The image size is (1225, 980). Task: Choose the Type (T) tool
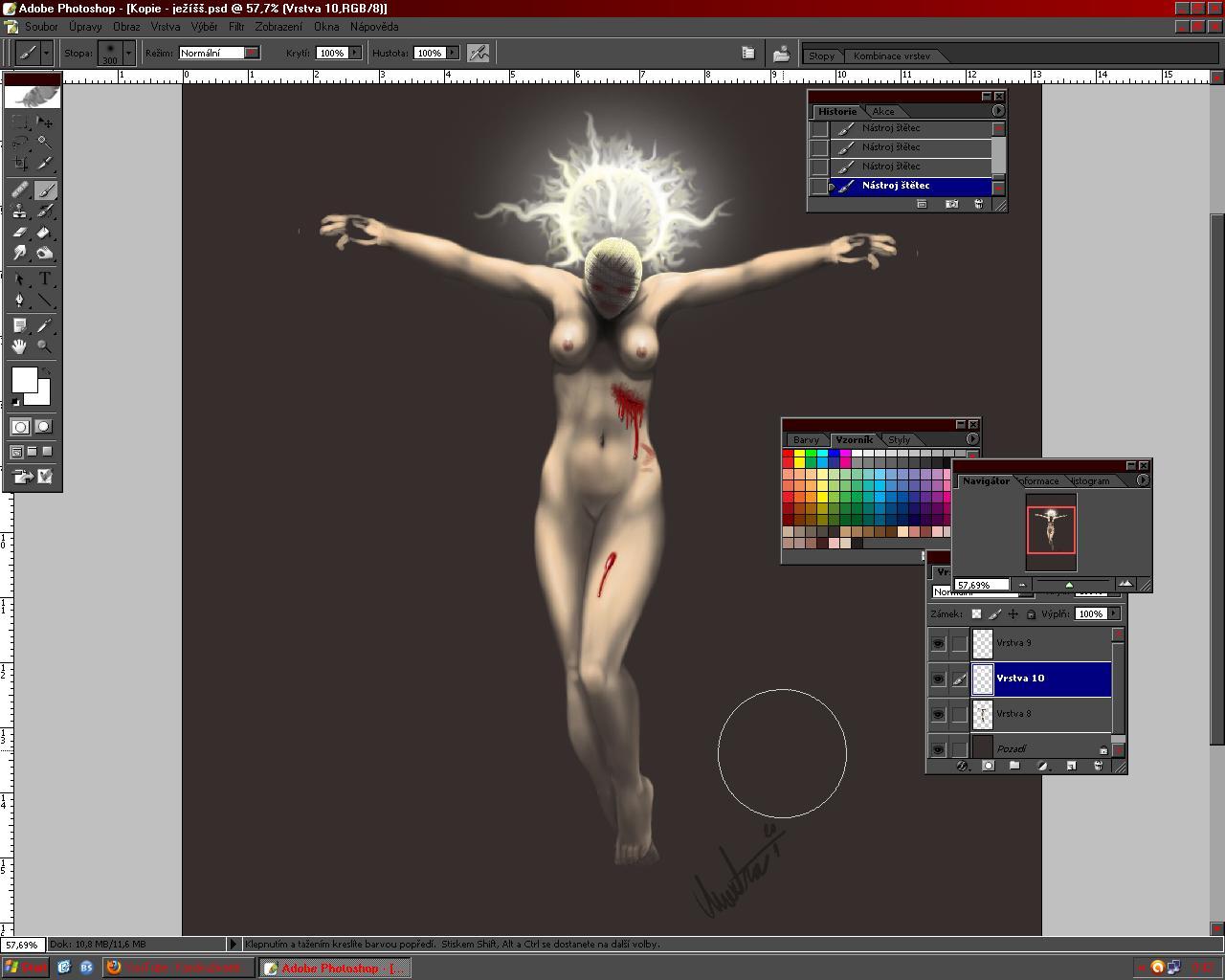(x=44, y=279)
